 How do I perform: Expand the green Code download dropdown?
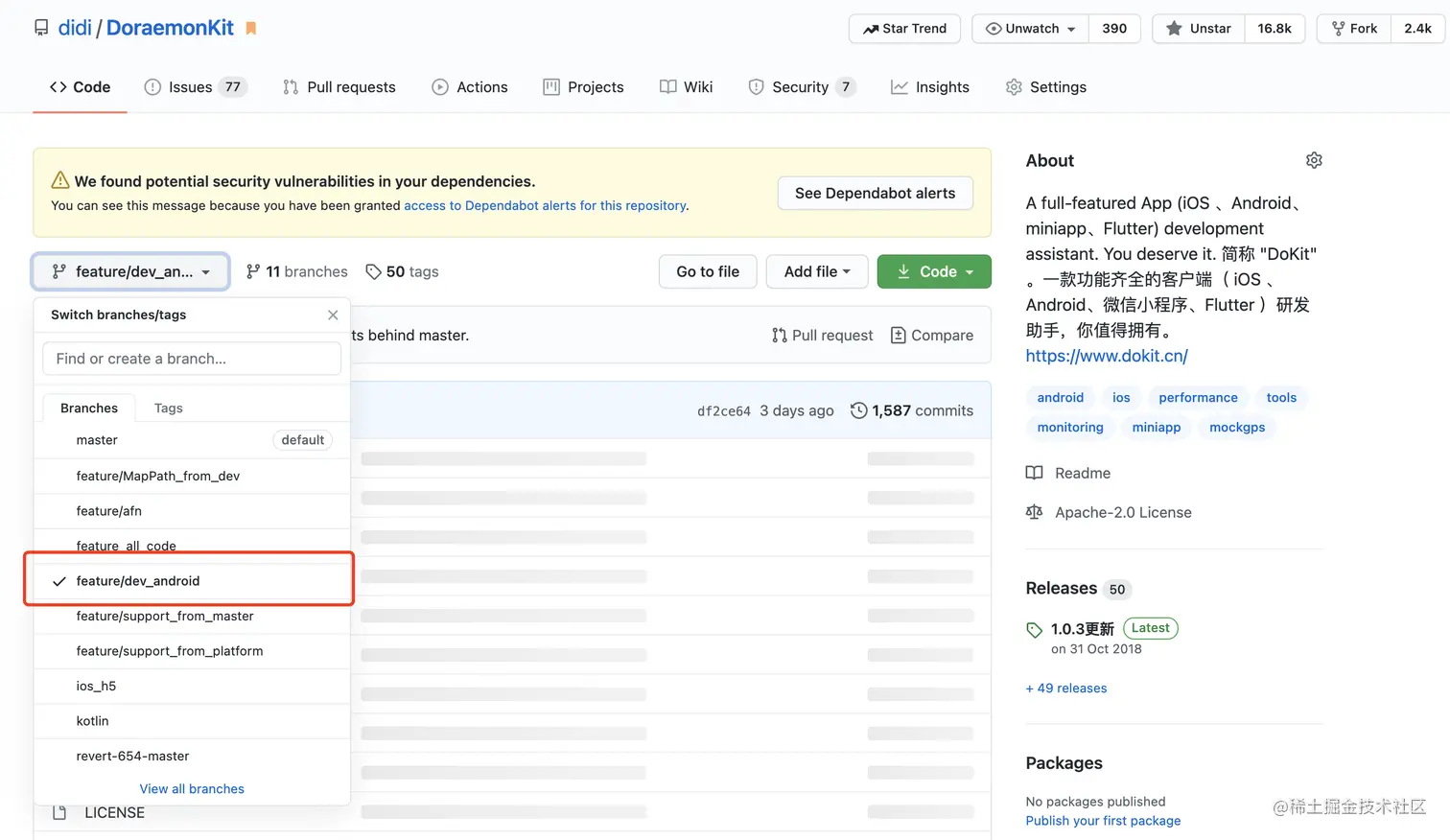point(934,272)
